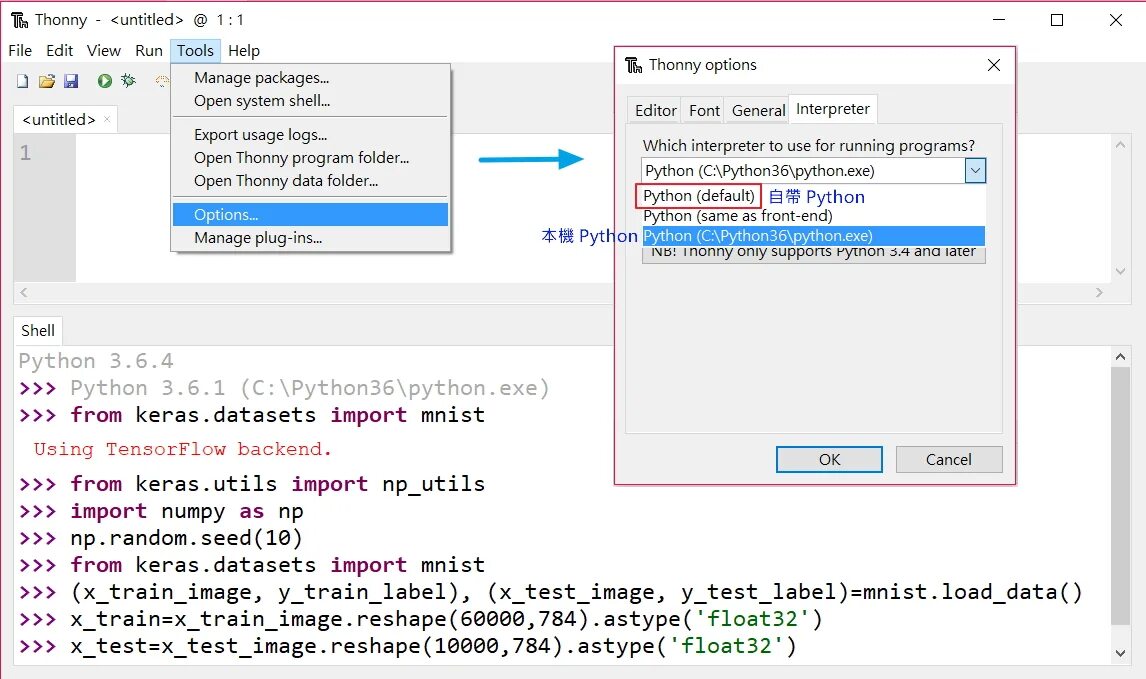This screenshot has width=1146, height=679.
Task: Create a new file with toolbar icon
Action: pyautogui.click(x=23, y=81)
